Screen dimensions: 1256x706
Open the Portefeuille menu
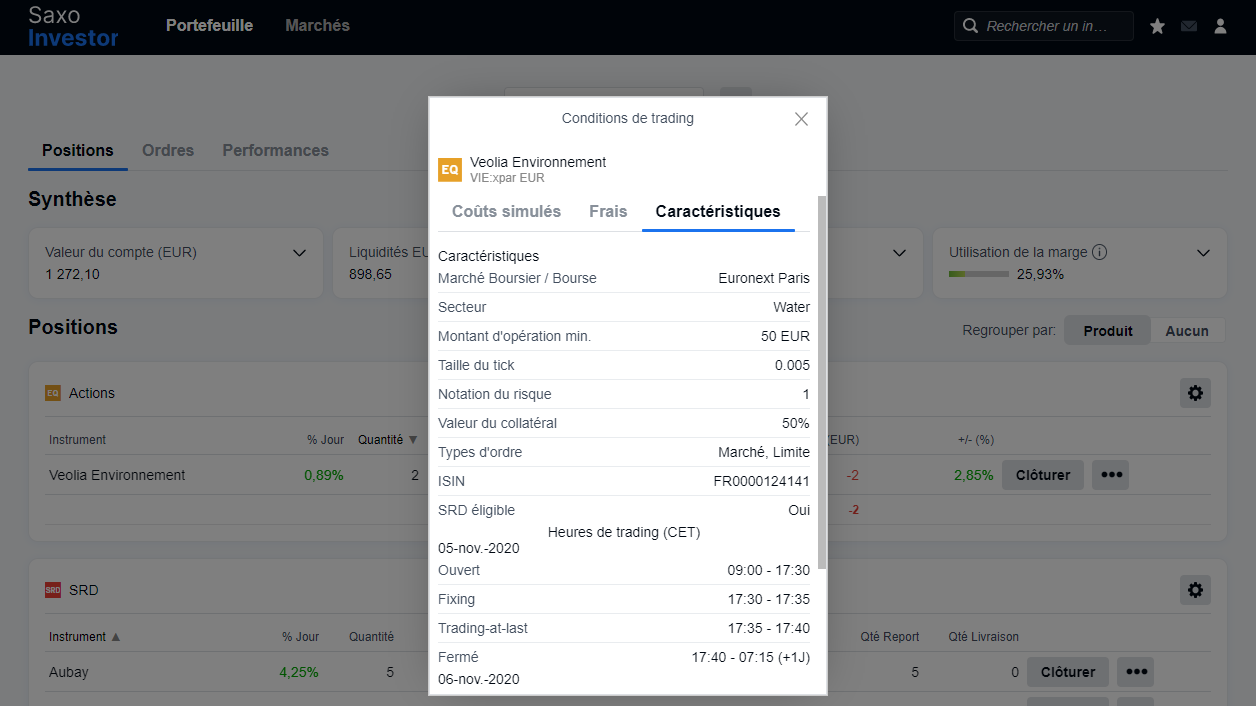[209, 26]
